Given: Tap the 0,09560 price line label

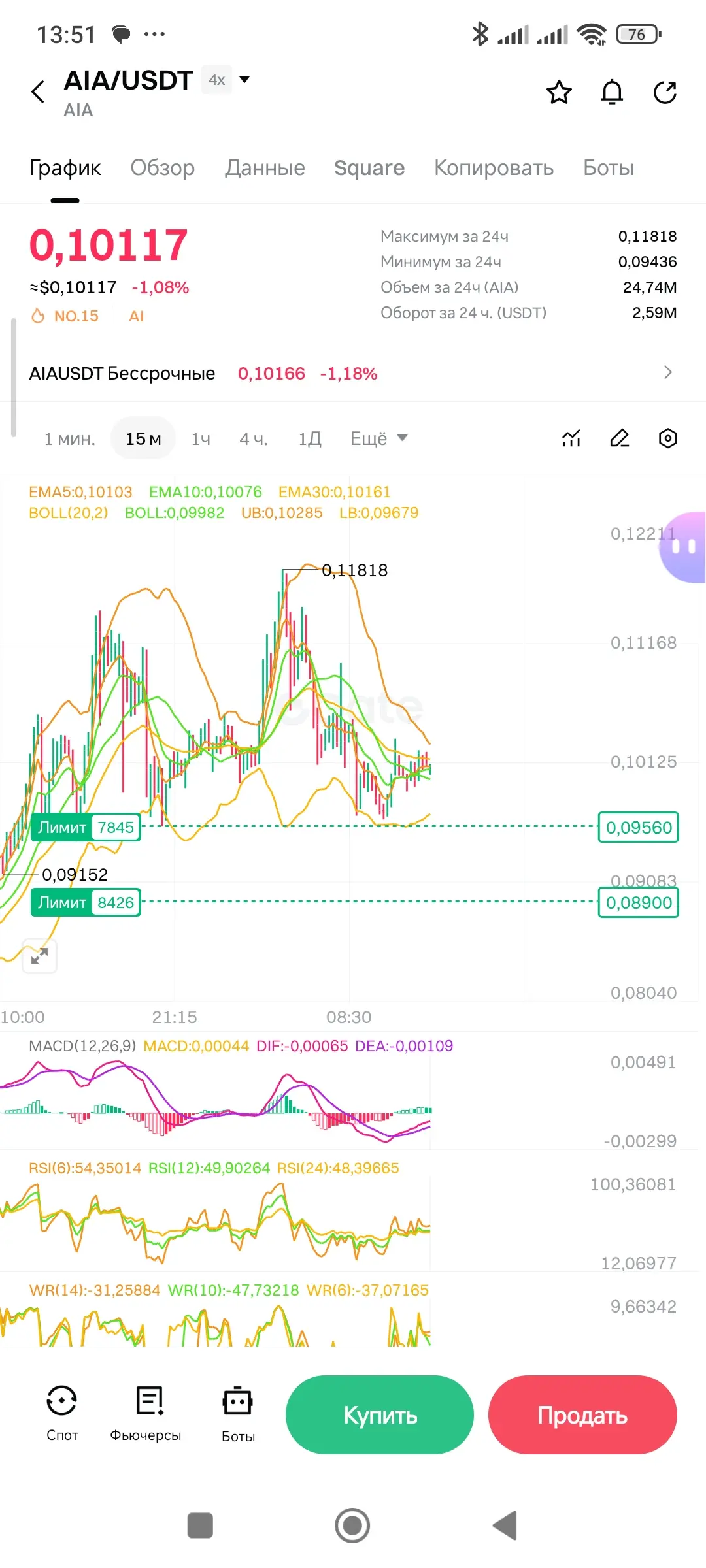Looking at the screenshot, I should click(639, 827).
